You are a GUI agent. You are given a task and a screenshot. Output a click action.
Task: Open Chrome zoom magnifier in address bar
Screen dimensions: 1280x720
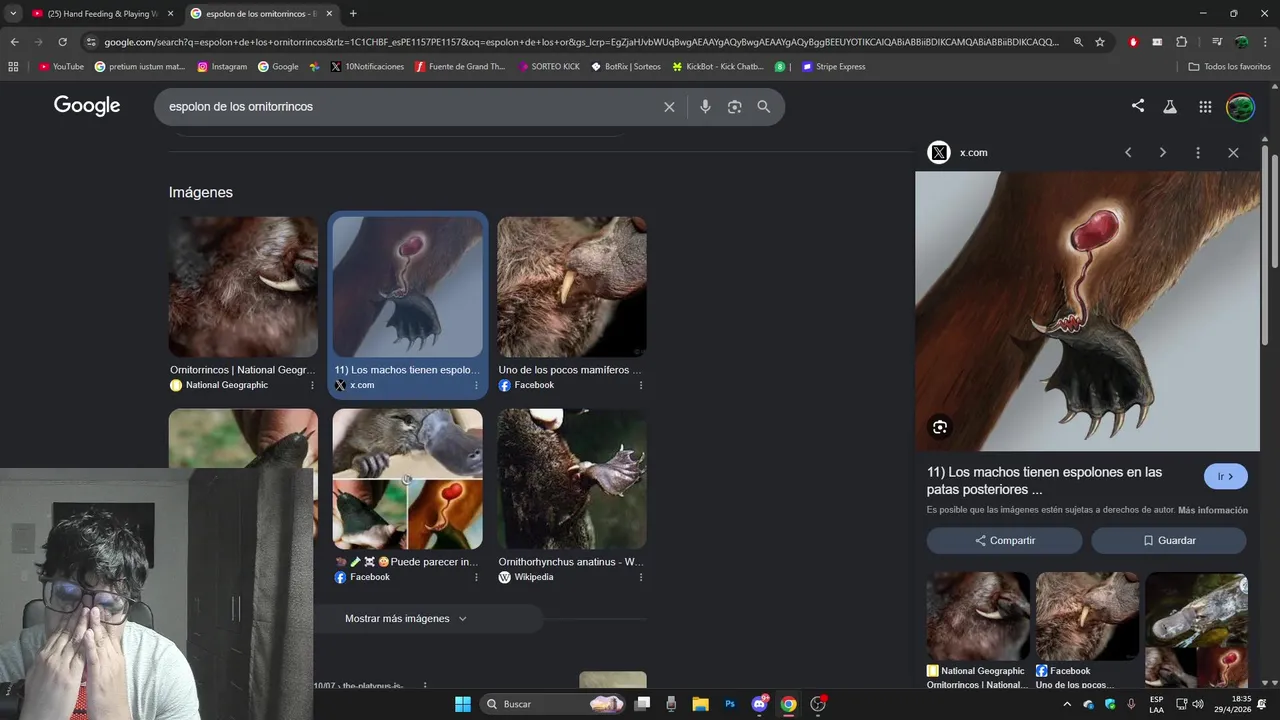pyautogui.click(x=1078, y=42)
